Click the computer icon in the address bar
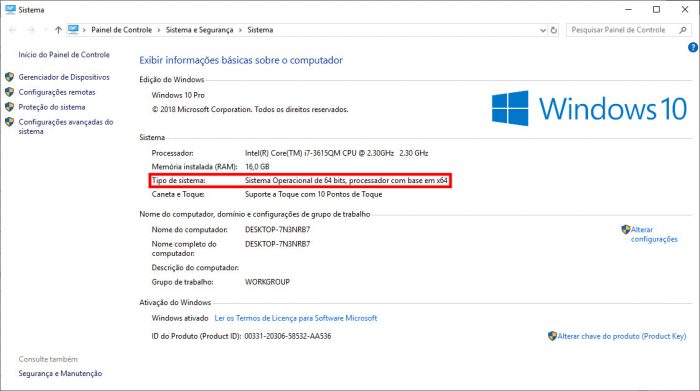Image resolution: width=700 pixels, height=391 pixels. click(73, 29)
